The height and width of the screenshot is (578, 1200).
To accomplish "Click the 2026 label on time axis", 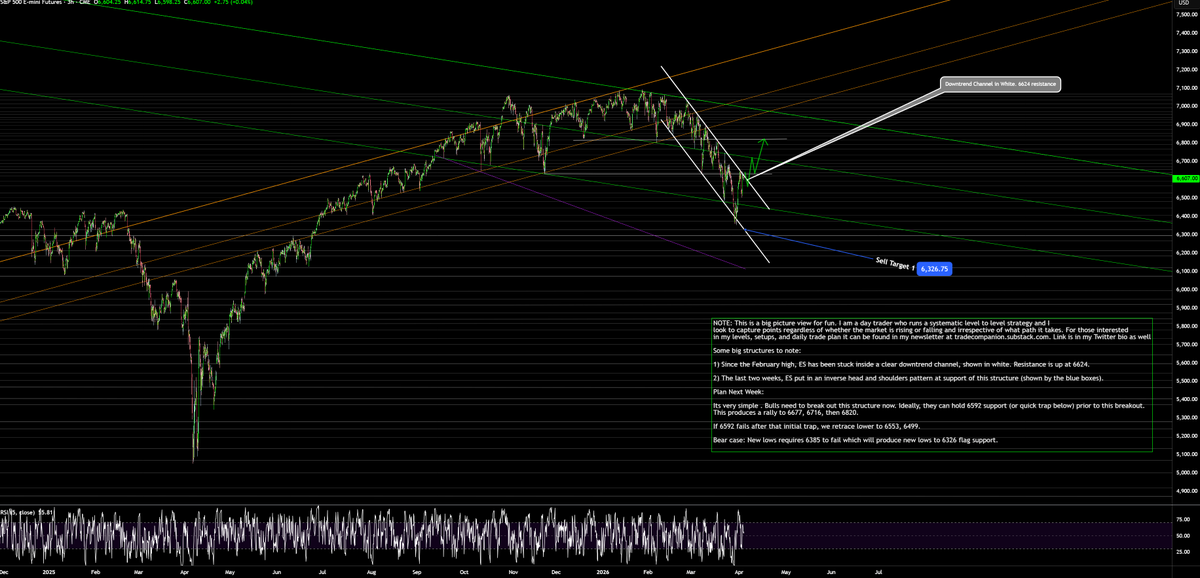I will point(604,572).
